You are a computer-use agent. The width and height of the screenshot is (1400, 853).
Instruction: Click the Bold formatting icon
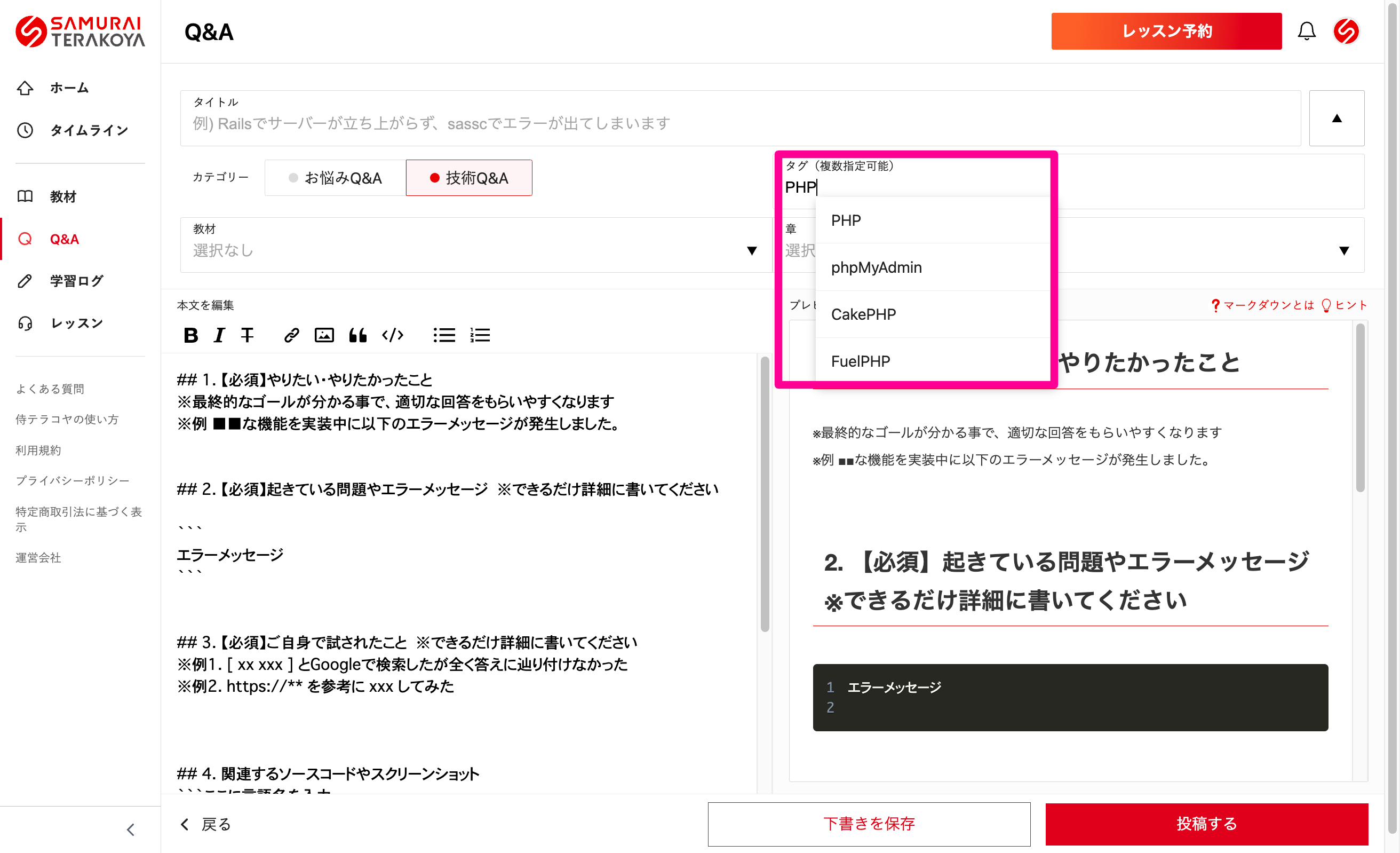click(191, 335)
